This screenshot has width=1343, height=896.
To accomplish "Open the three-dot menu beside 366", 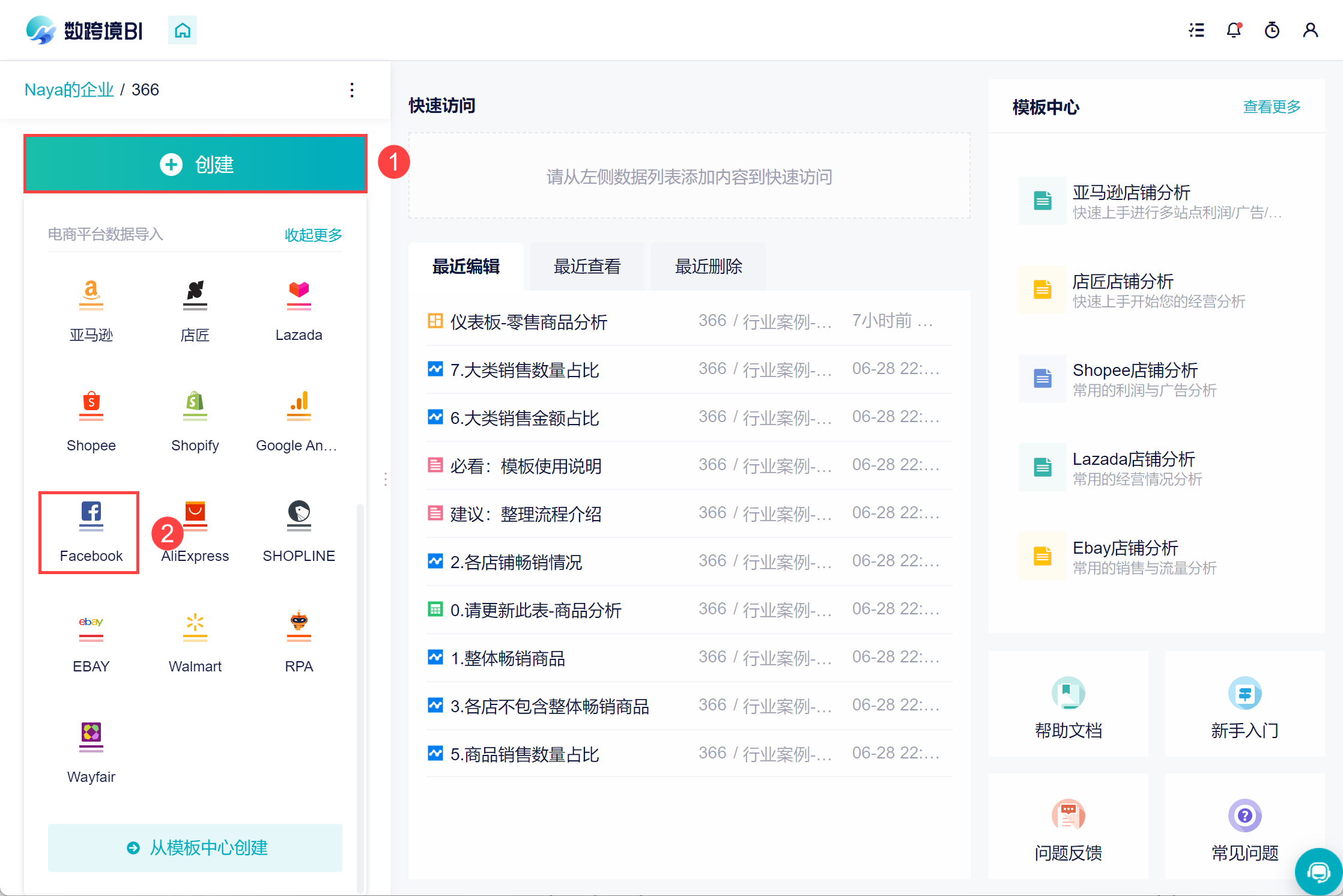I will 352,90.
